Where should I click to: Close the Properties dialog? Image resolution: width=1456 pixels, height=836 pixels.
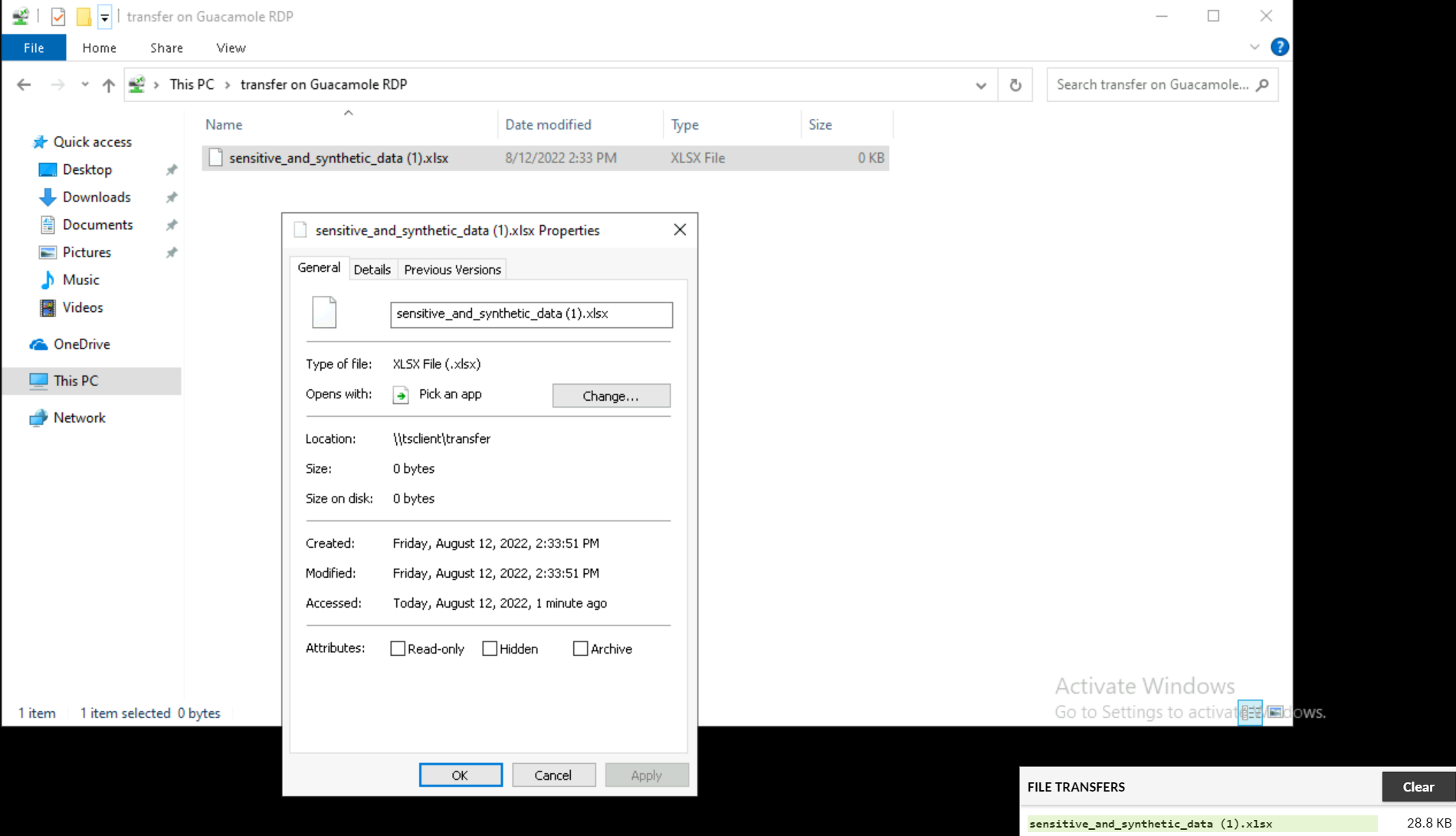click(680, 230)
